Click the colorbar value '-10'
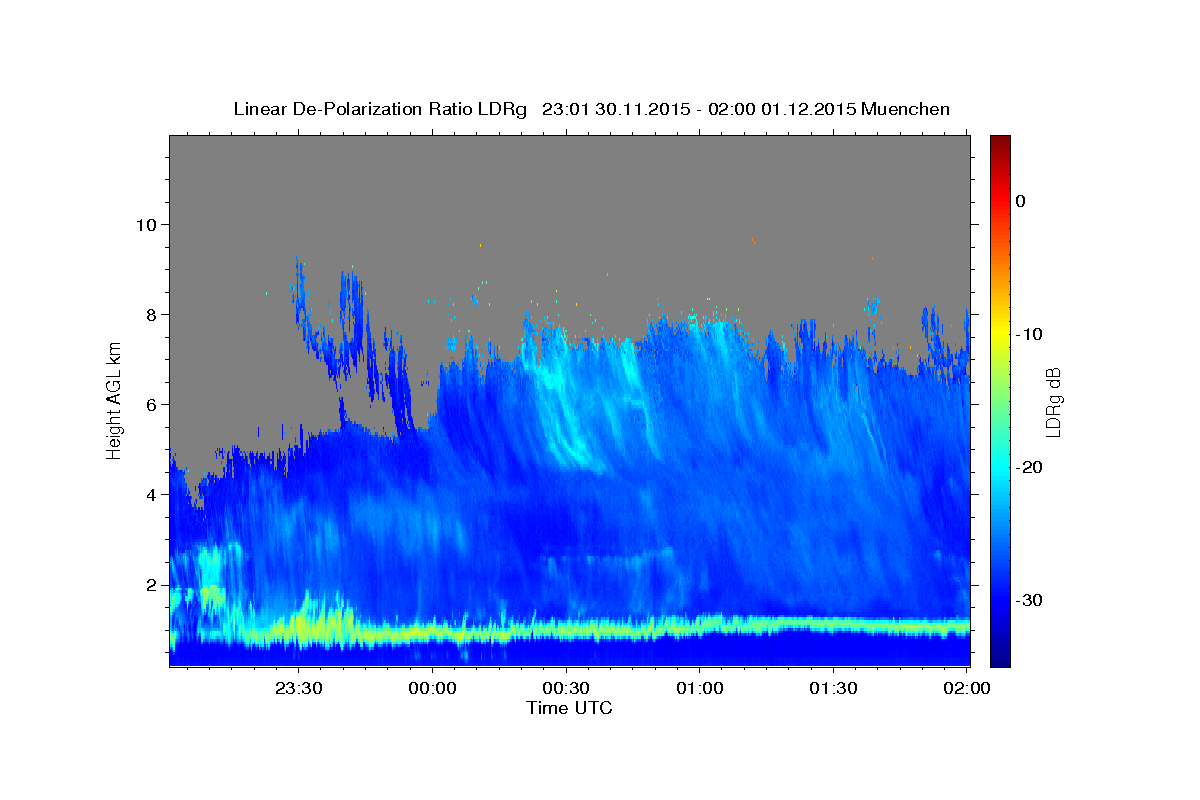 pyautogui.click(x=1030, y=334)
